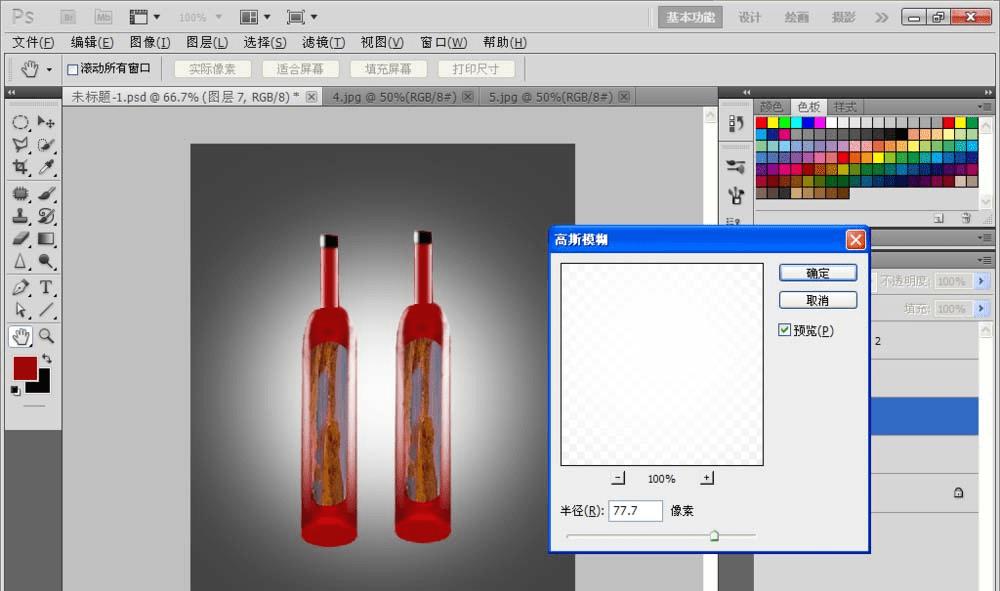
Task: Select the Sharpen tool
Action: coord(20,261)
